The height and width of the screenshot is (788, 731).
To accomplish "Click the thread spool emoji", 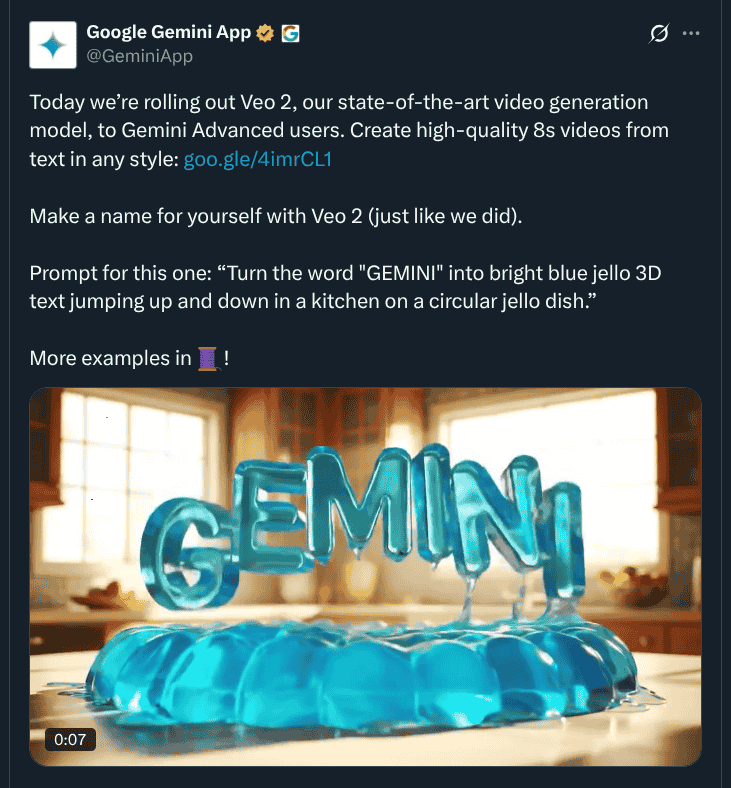I will (209, 357).
